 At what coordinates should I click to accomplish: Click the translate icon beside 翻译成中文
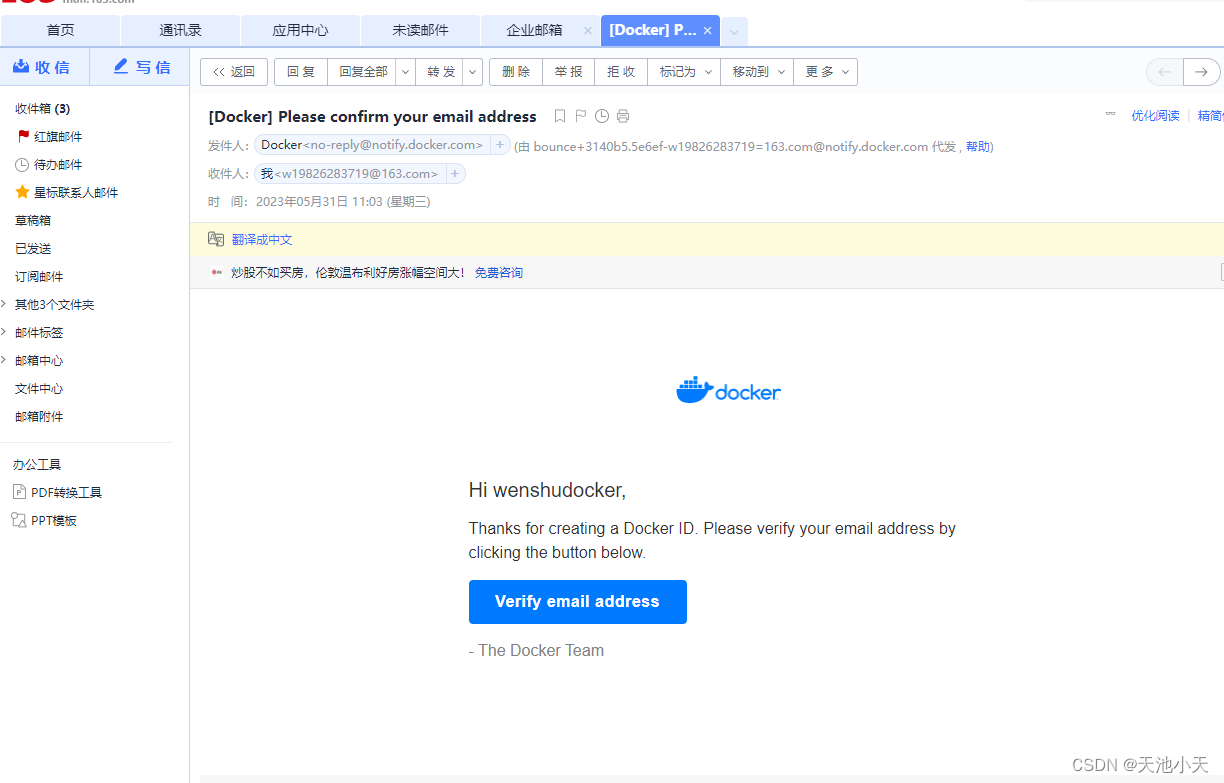216,239
